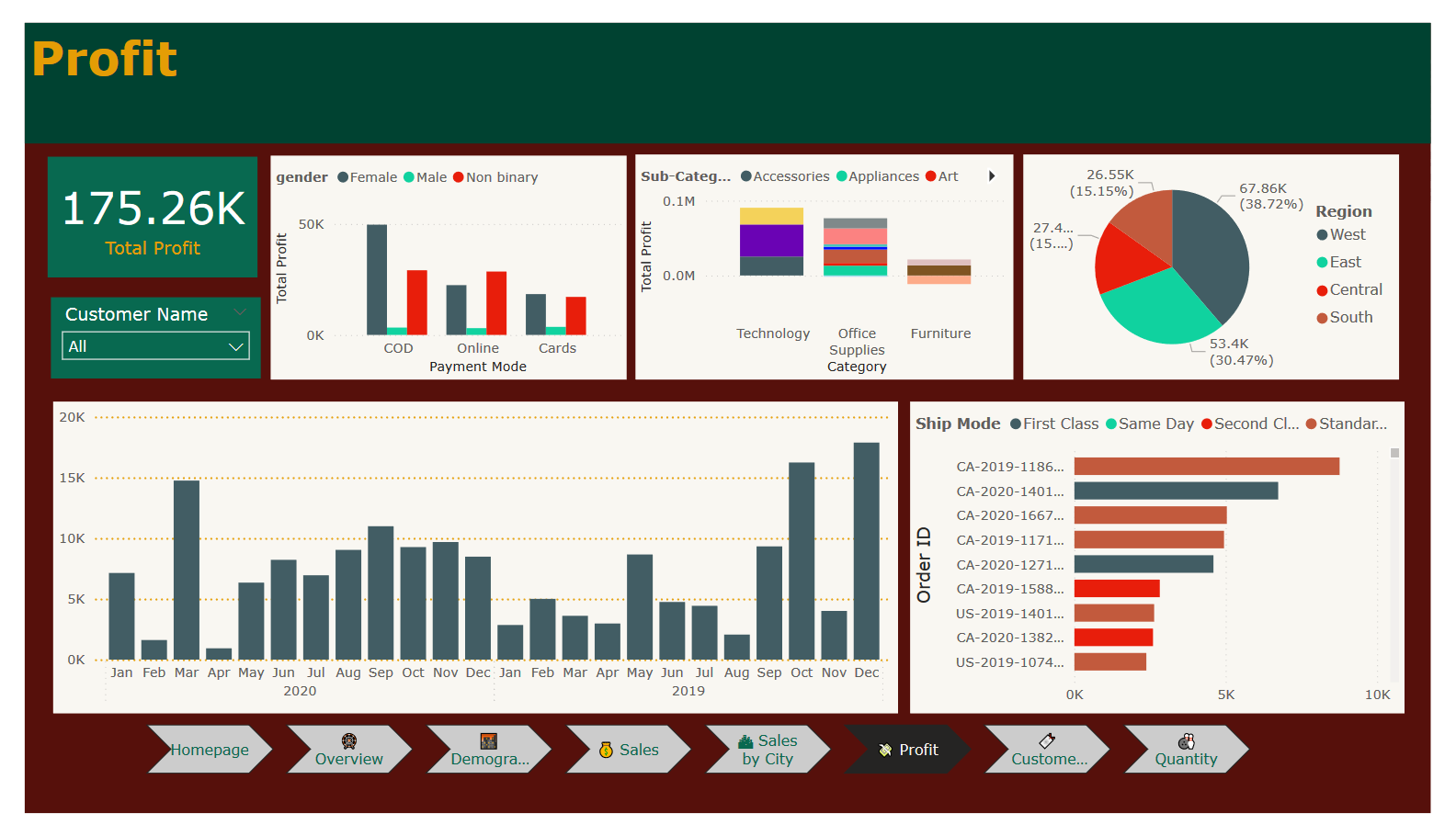This screenshot has height=836, width=1456.
Task: Click the Customer Name slicer header chevron
Action: (240, 313)
